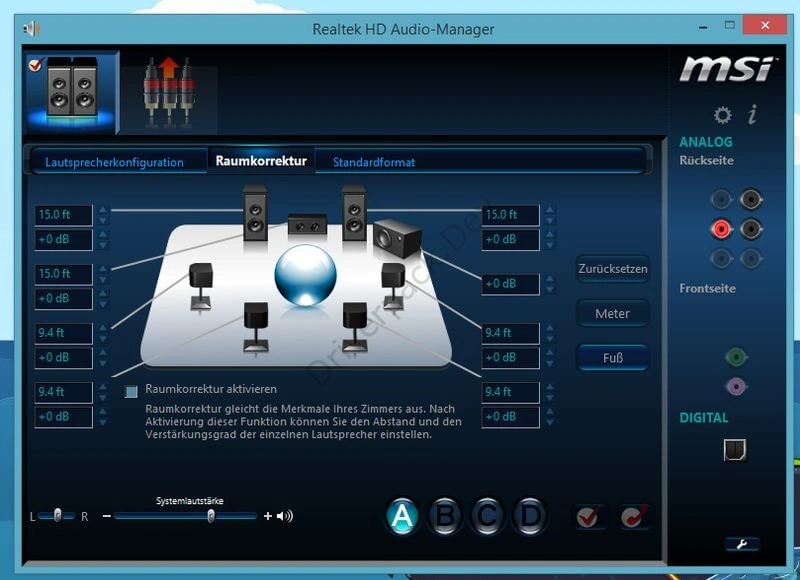The image size is (800, 580).
Task: Switch to Lautsprecherkonfiguration tab
Action: pos(114,162)
